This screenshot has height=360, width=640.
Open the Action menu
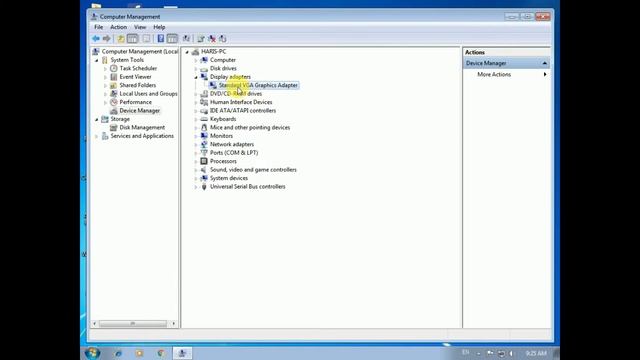coord(118,27)
